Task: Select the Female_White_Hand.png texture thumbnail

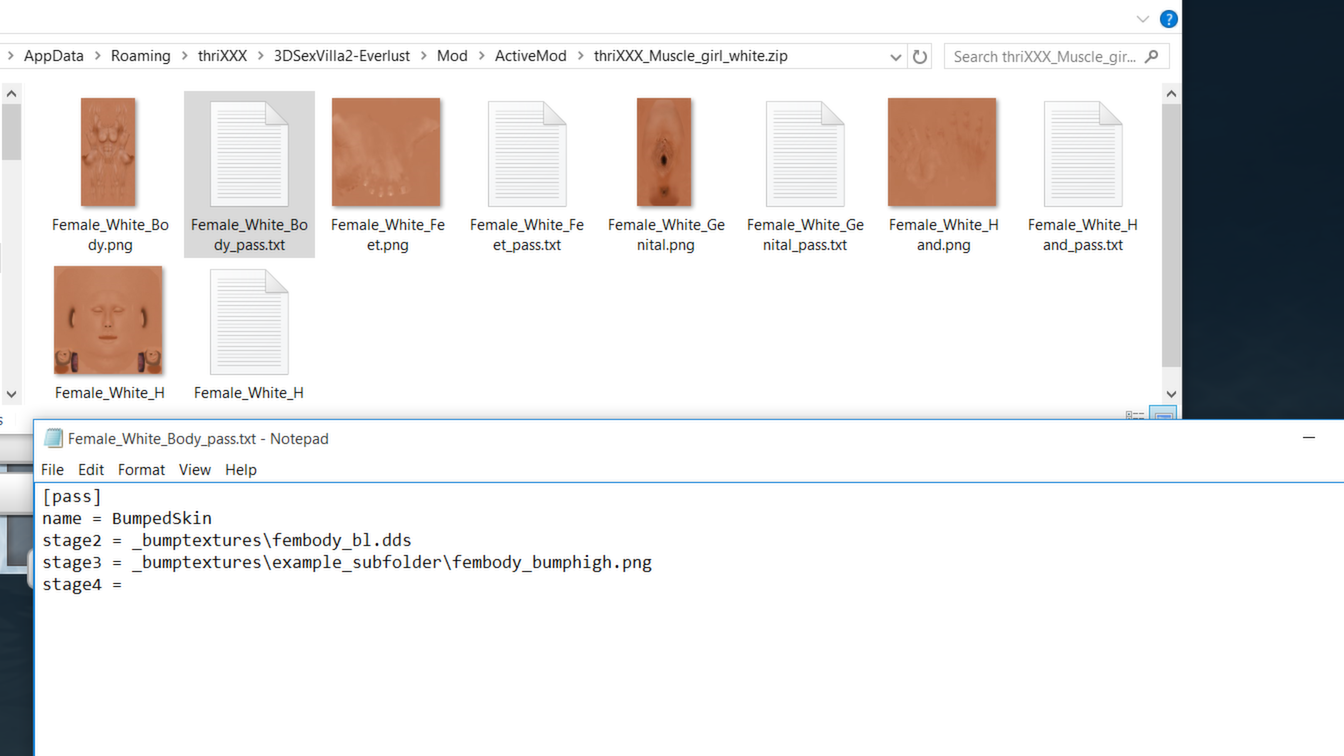Action: [x=942, y=152]
